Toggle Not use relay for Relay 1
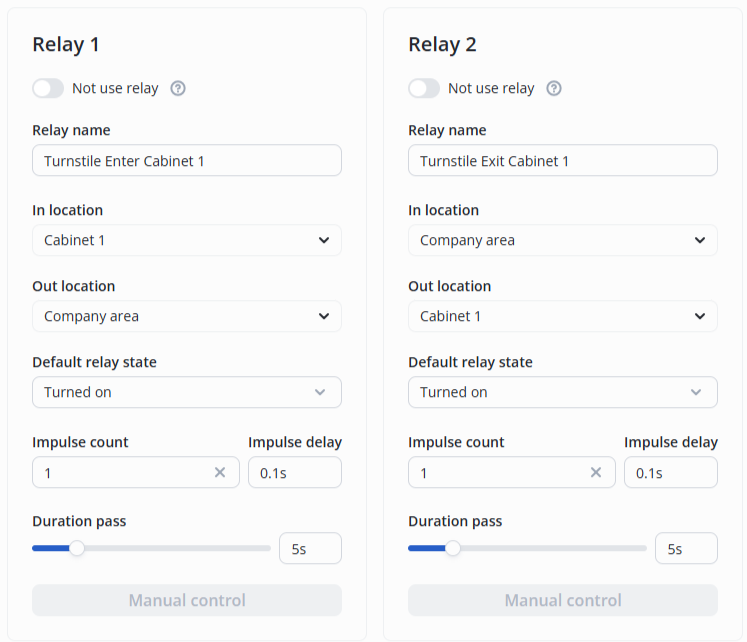 (x=48, y=88)
